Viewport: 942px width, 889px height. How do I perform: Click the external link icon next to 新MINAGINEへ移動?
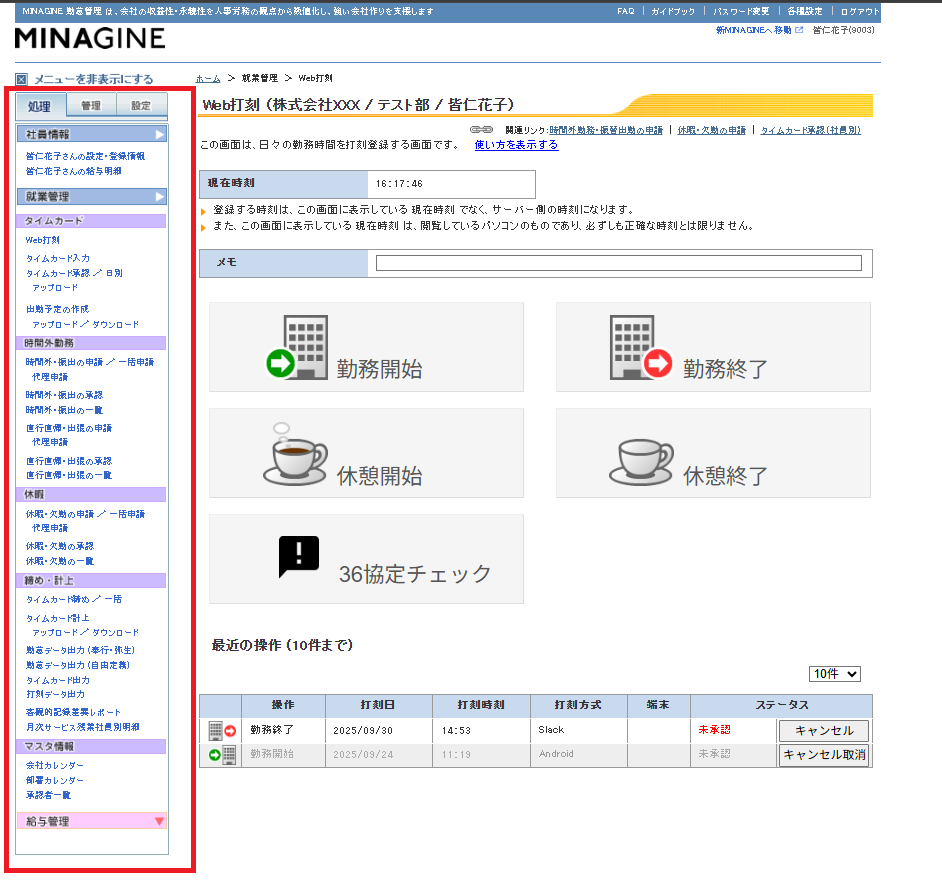[x=799, y=30]
